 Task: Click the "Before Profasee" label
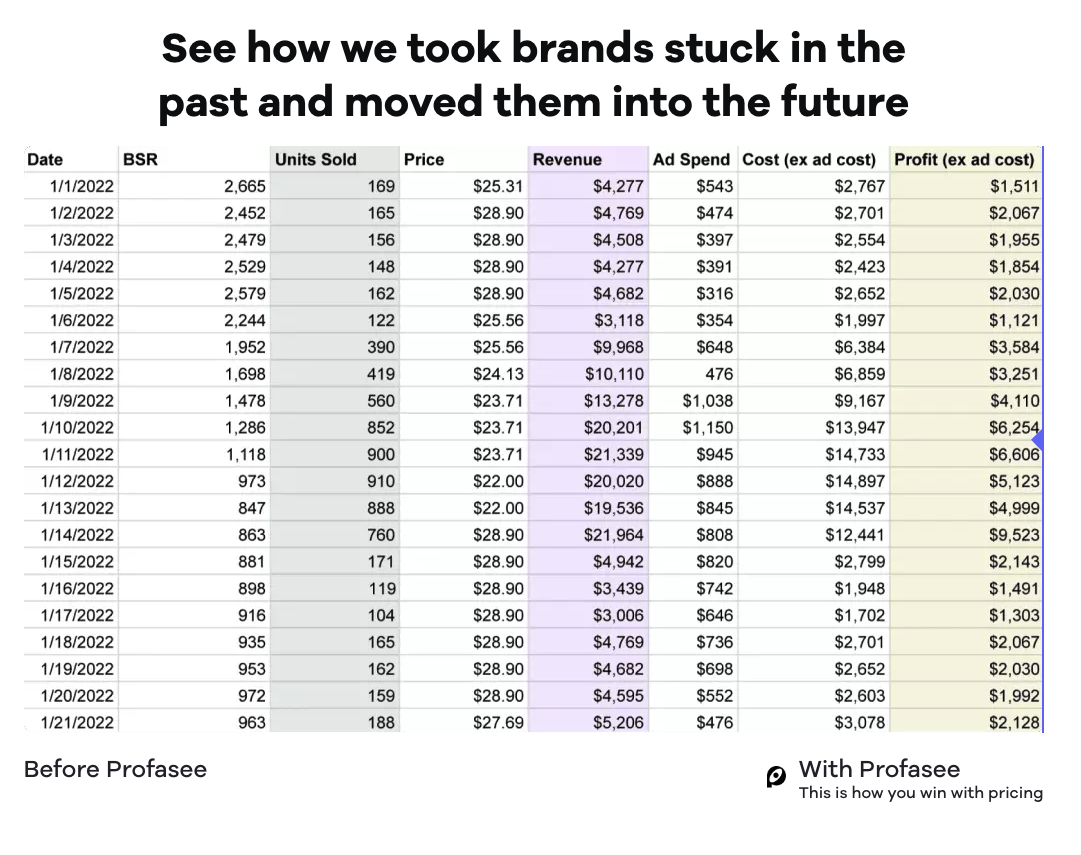pos(115,769)
